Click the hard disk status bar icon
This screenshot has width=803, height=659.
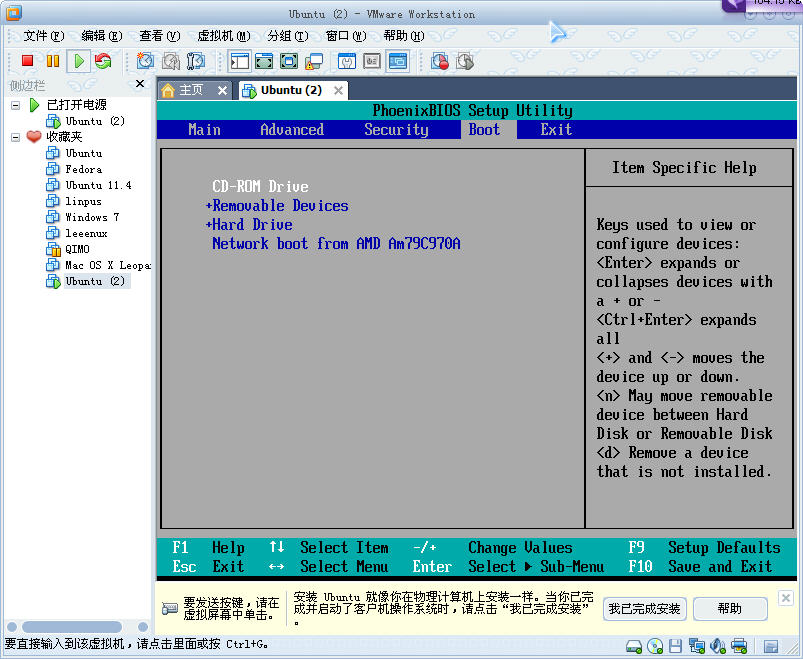(634, 646)
